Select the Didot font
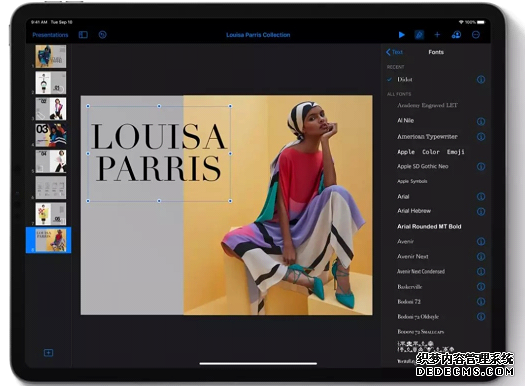Viewport: 525px width, 386px height. coord(404,80)
